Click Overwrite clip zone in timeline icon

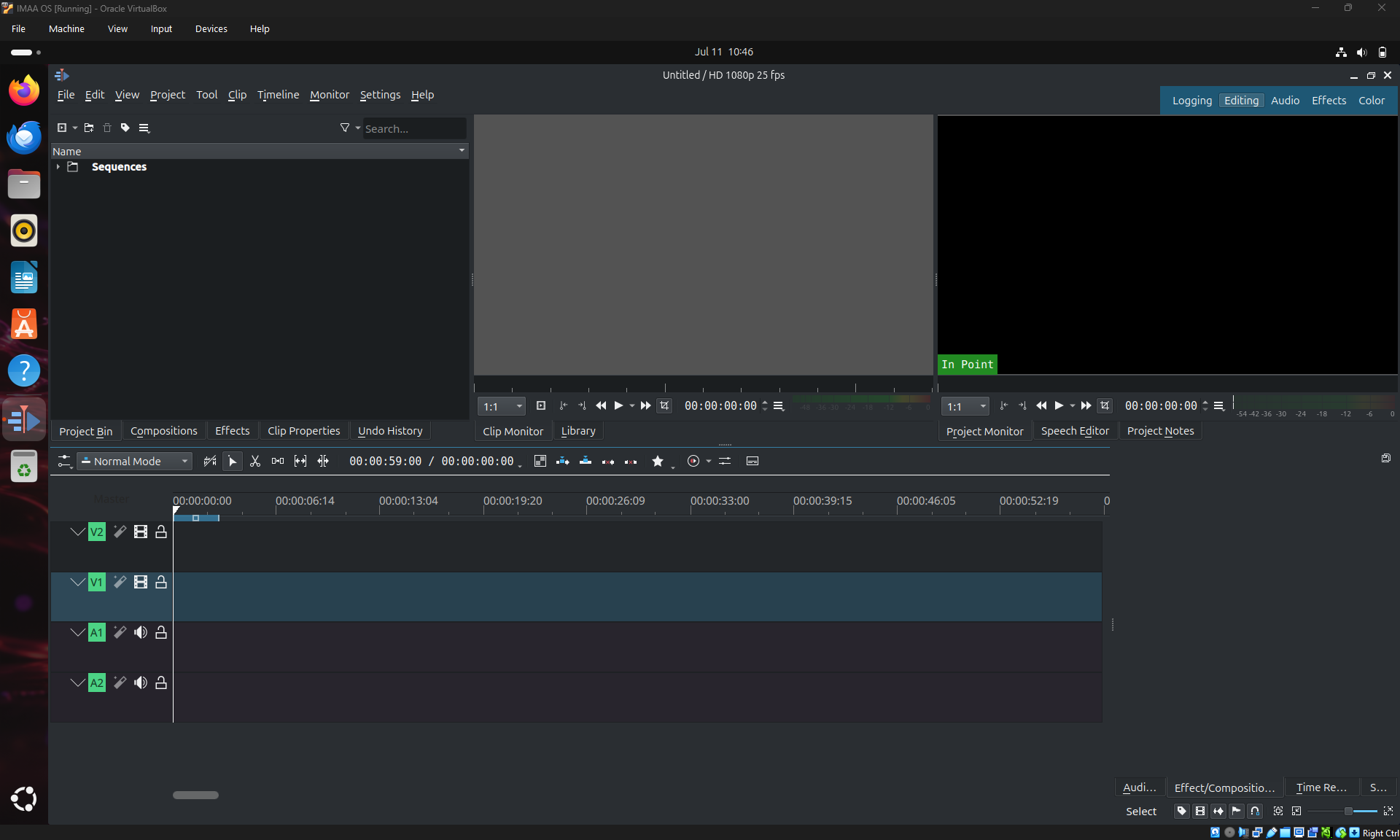click(x=586, y=461)
